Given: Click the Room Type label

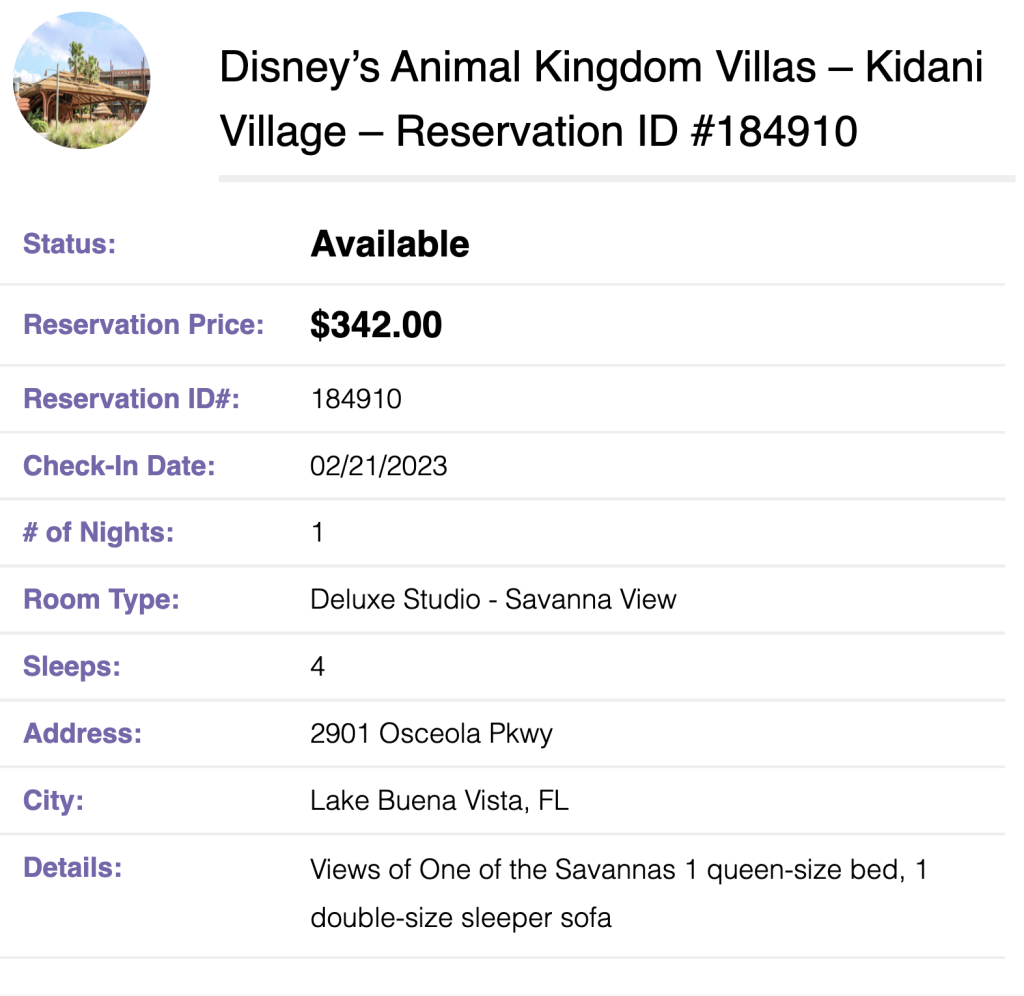Looking at the screenshot, I should pos(101,600).
